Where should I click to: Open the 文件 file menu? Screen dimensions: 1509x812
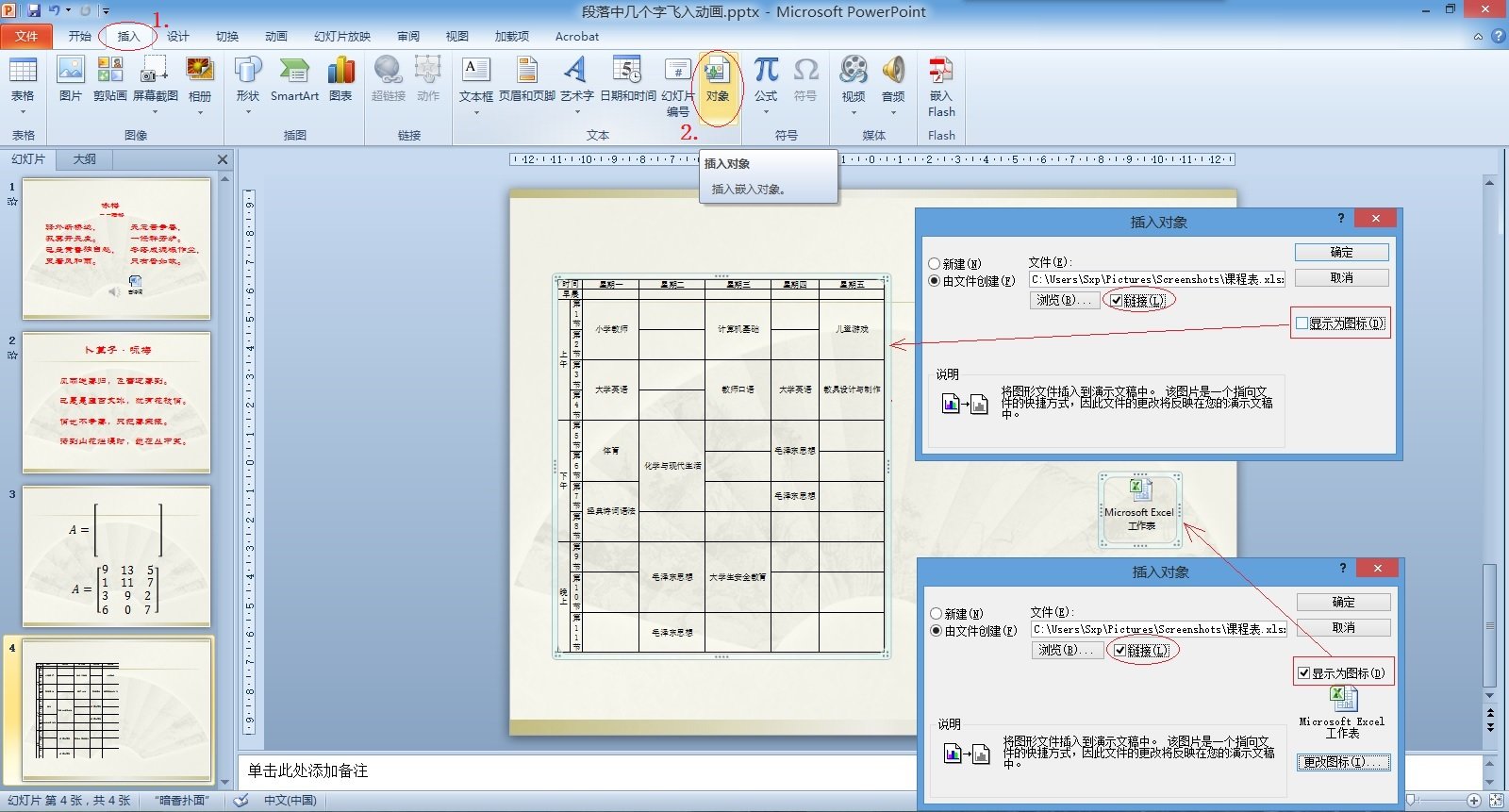[26, 36]
